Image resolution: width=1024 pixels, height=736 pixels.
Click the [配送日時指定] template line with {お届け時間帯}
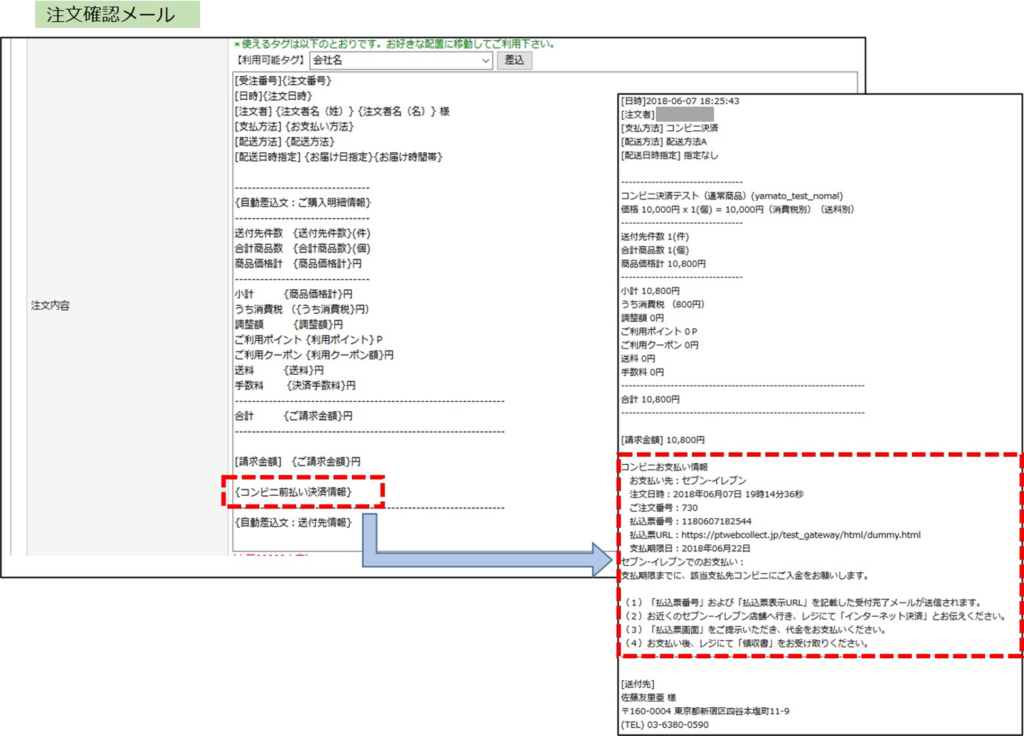pos(338,157)
